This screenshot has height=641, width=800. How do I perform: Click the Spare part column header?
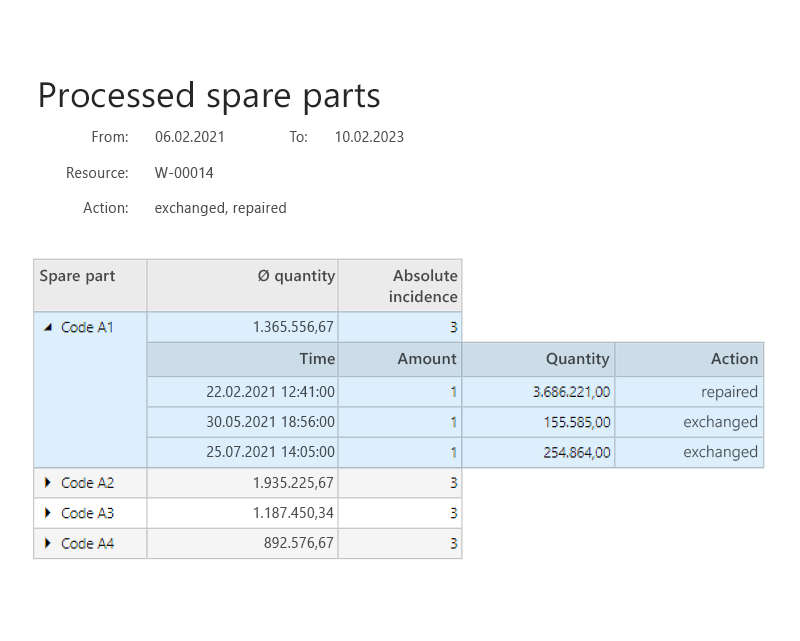pyautogui.click(x=77, y=276)
